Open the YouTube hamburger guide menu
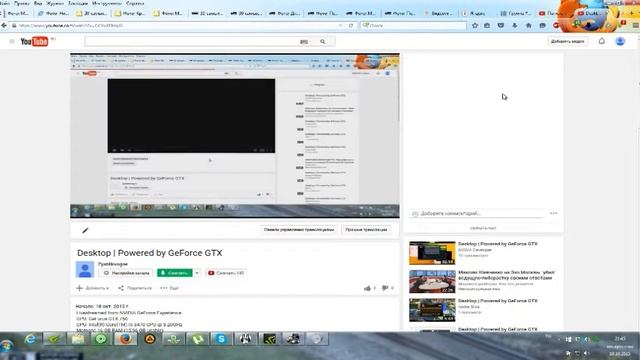Screen dimensions: 640x360 [x=12, y=41]
